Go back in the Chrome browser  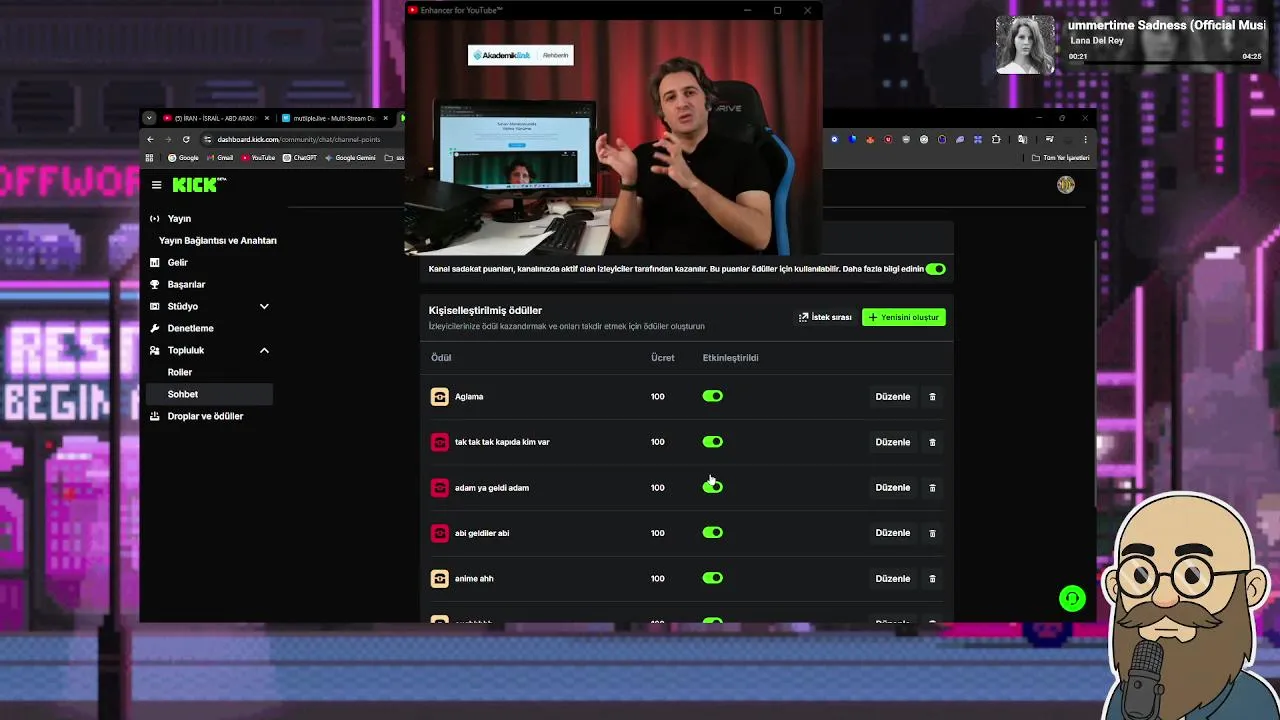click(150, 139)
